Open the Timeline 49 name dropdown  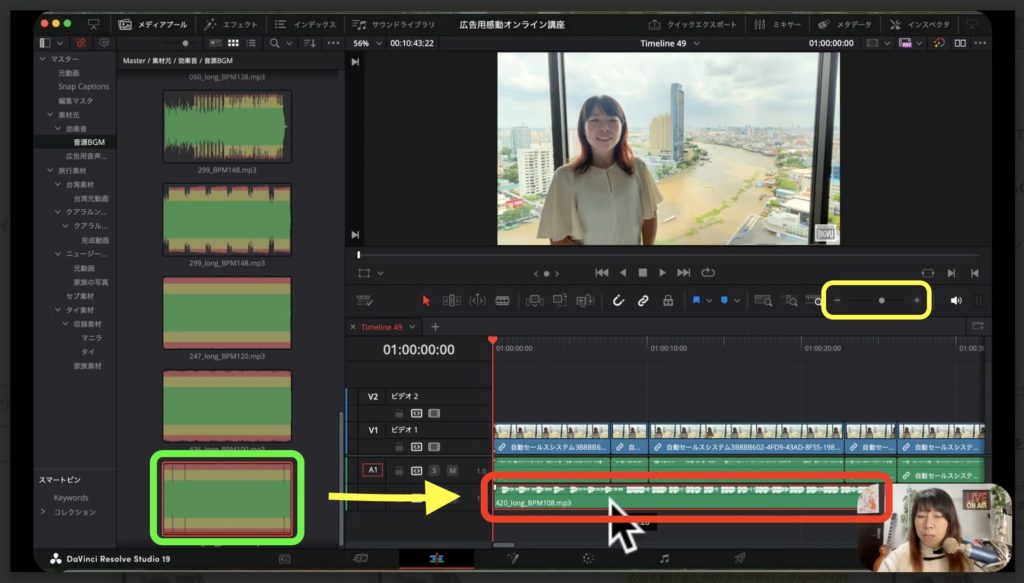695,44
